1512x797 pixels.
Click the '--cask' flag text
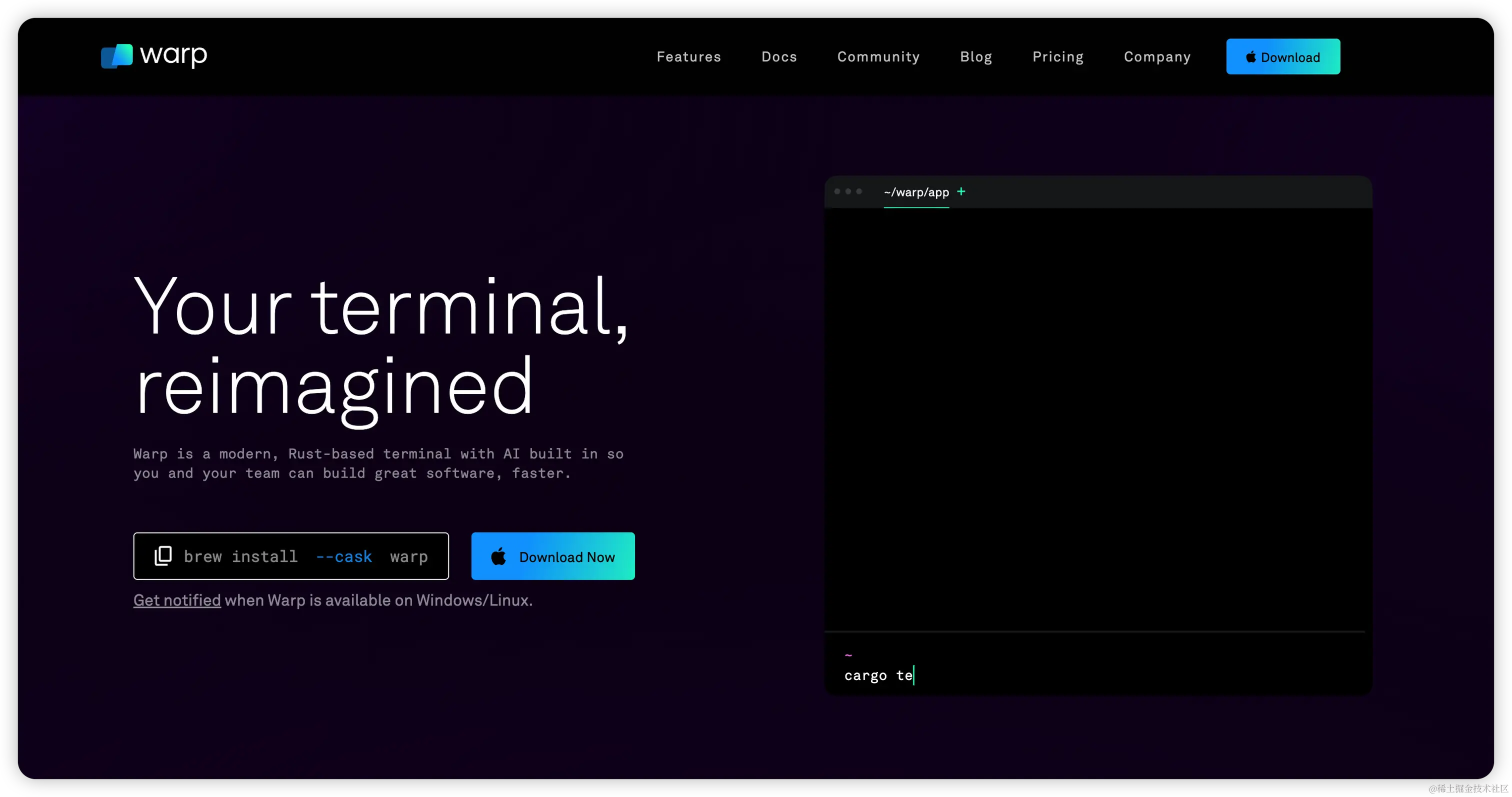click(344, 556)
